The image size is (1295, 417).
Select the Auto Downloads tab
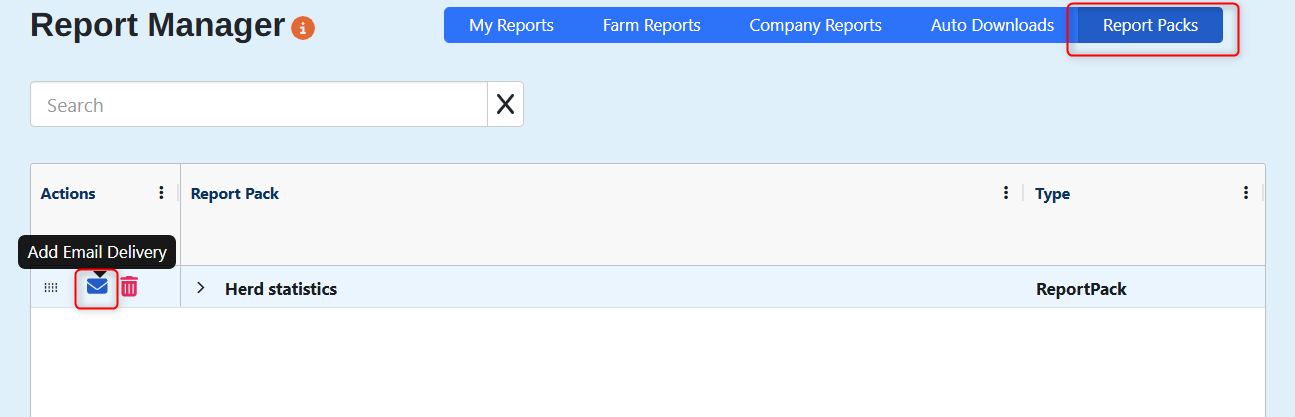(x=992, y=25)
